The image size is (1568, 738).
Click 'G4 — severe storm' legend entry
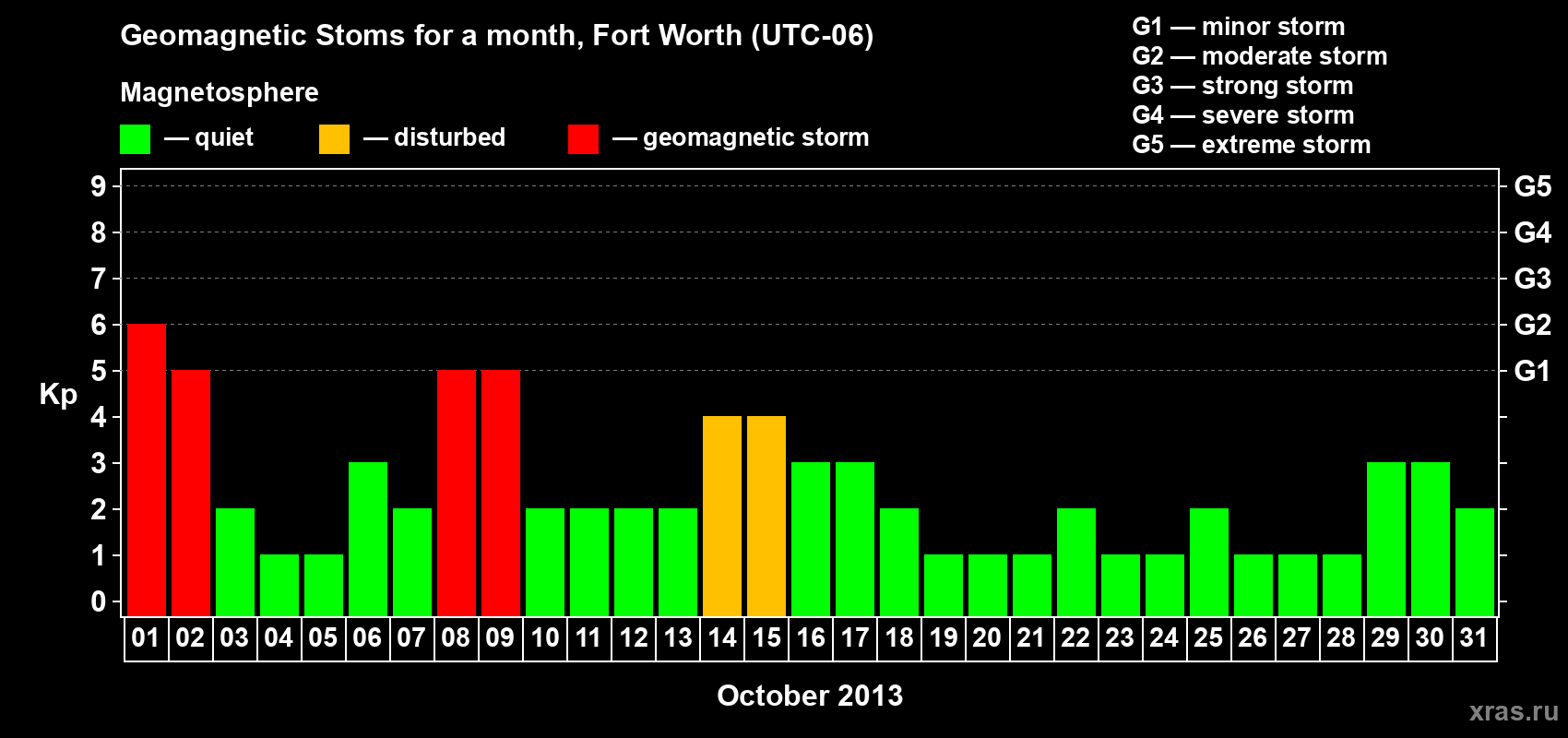click(1243, 115)
